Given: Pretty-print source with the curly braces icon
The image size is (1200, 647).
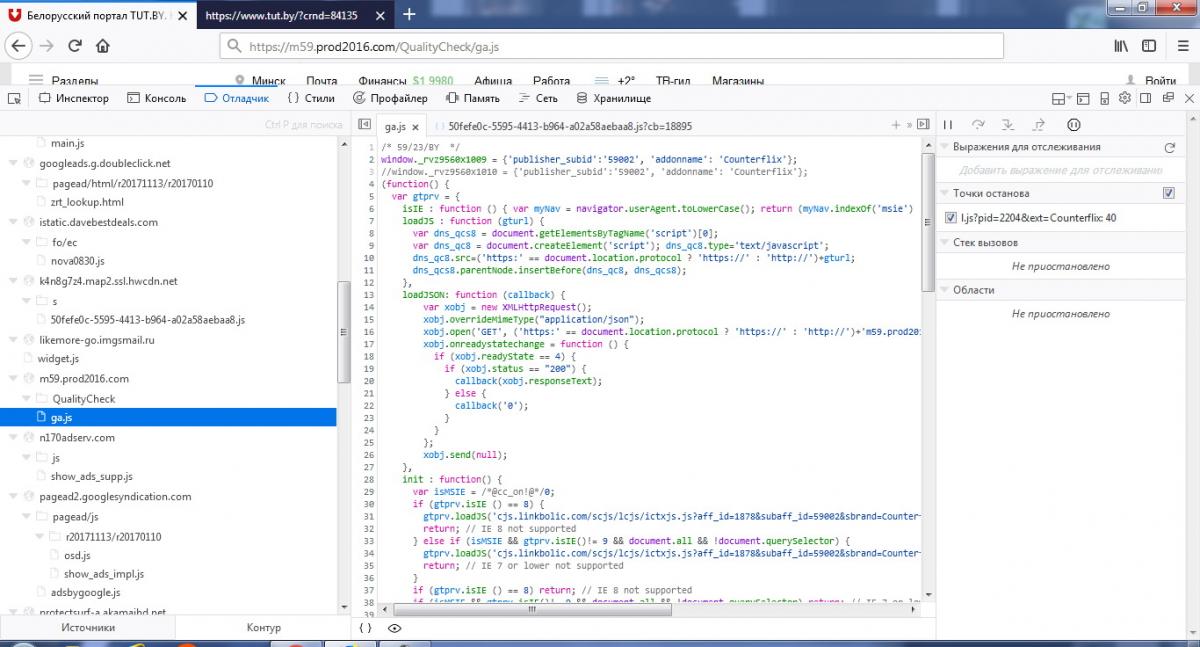Looking at the screenshot, I should pos(365,628).
